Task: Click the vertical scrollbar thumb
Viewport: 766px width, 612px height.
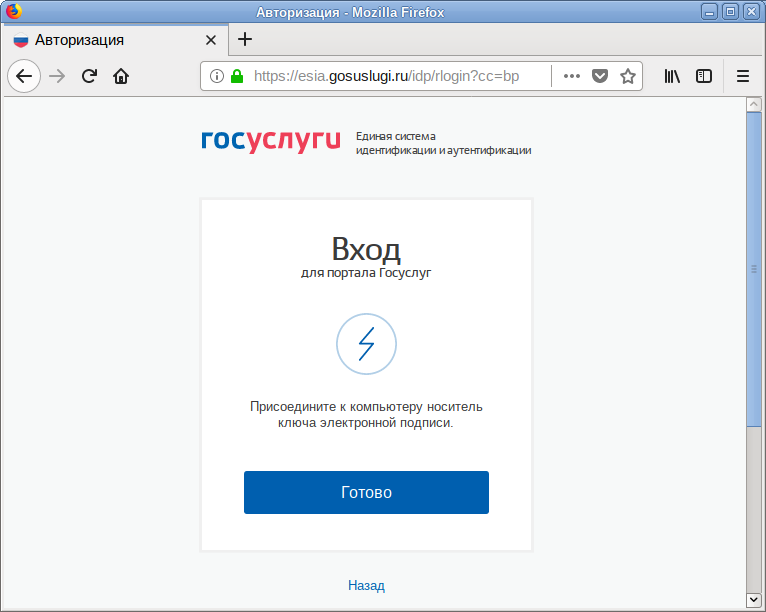Action: click(754, 269)
